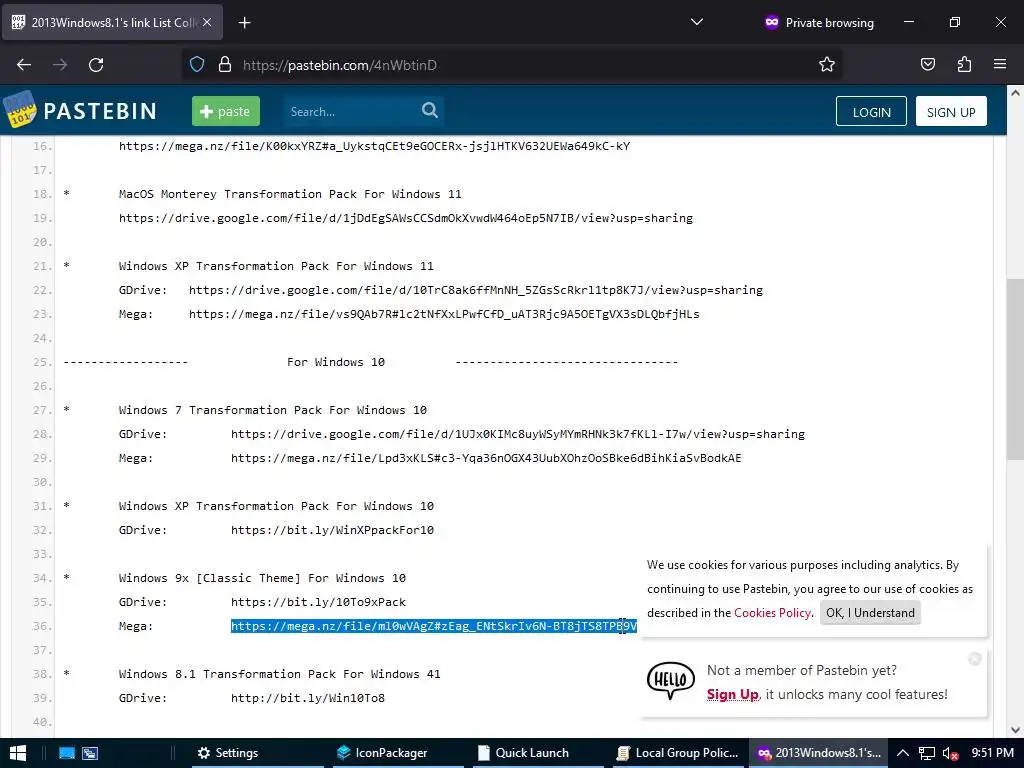Open tracking protection shield icon

(197, 65)
